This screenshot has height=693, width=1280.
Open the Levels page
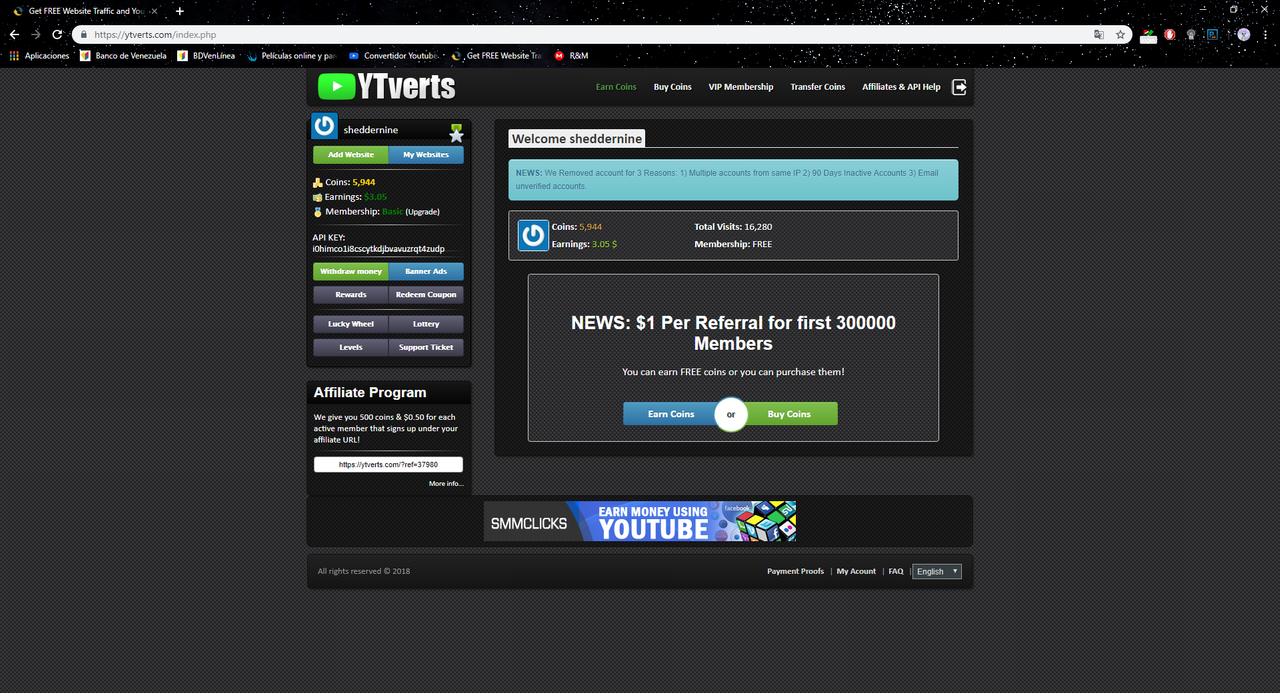351,347
